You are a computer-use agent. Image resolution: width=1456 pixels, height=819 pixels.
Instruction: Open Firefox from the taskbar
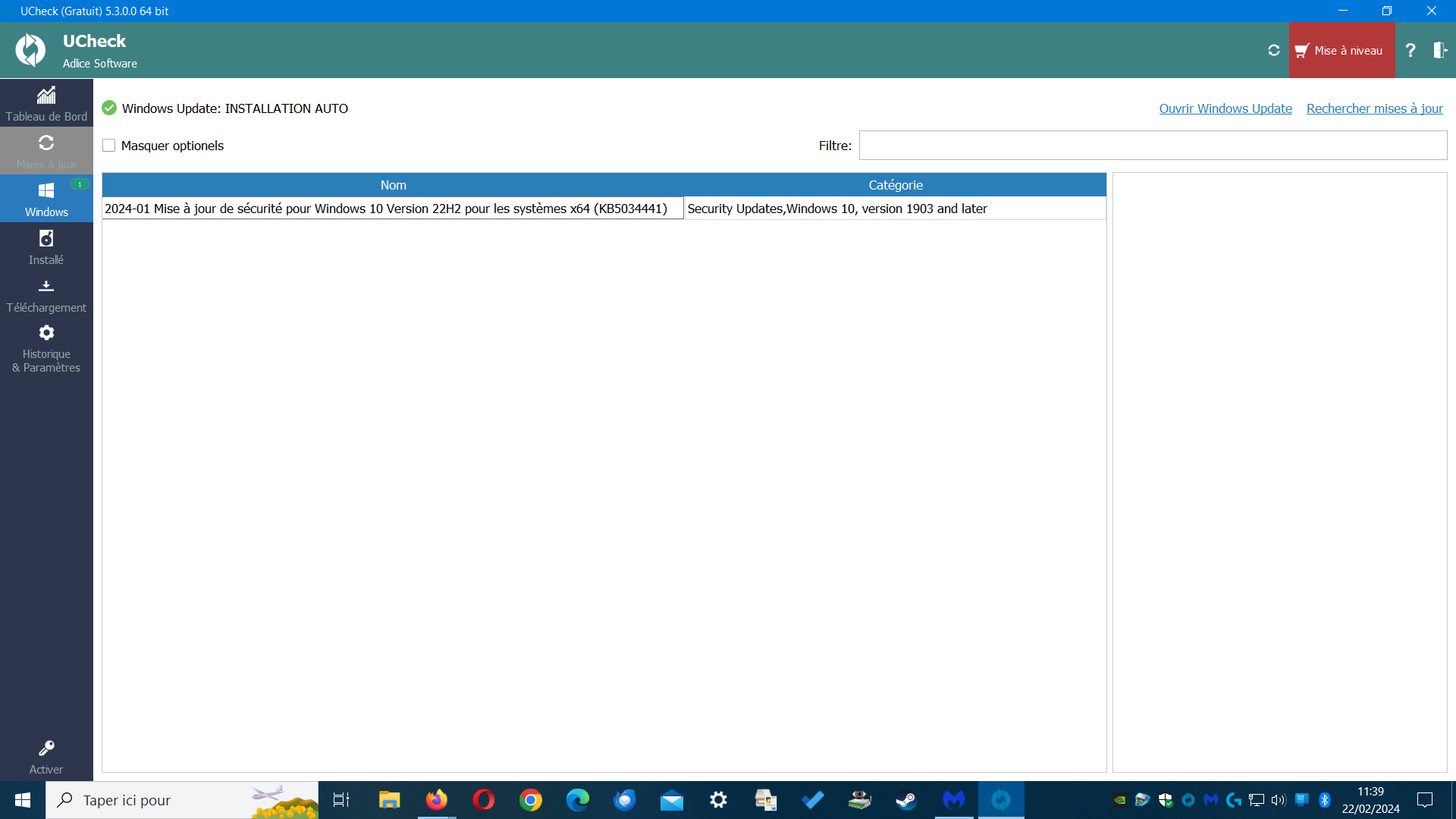point(436,800)
